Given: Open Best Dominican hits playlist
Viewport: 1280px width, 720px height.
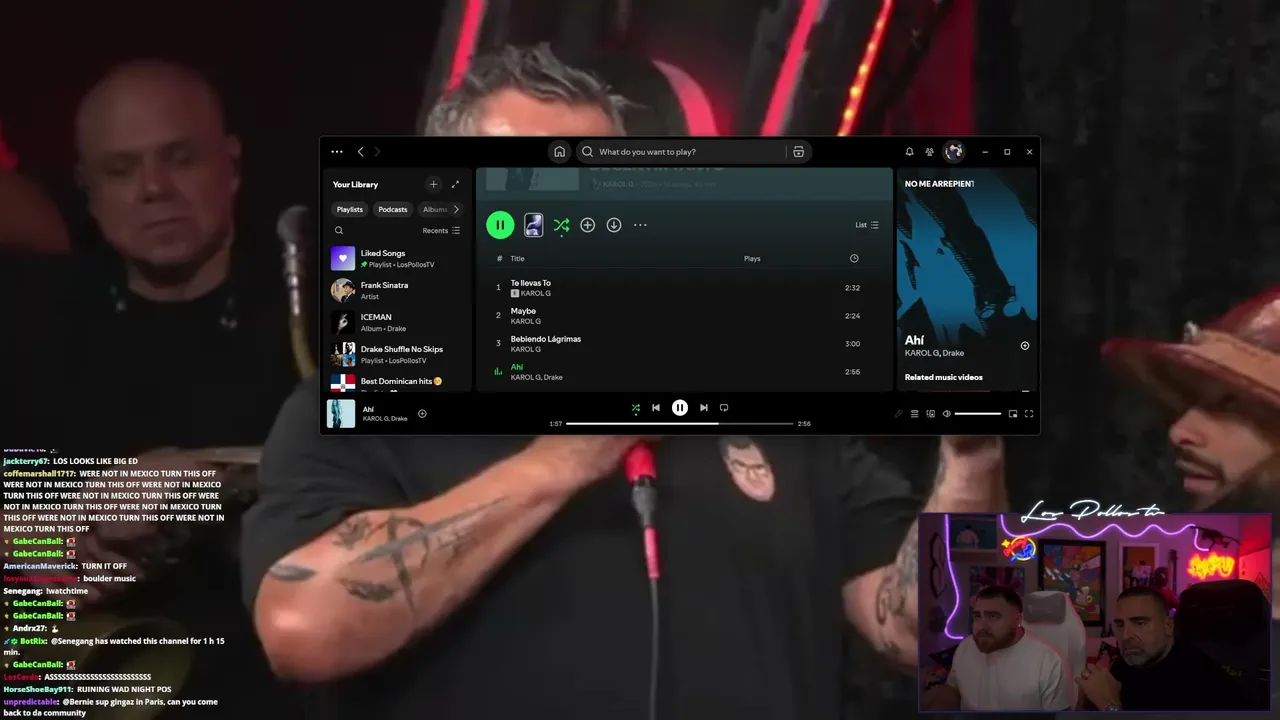Looking at the screenshot, I should 398,383.
